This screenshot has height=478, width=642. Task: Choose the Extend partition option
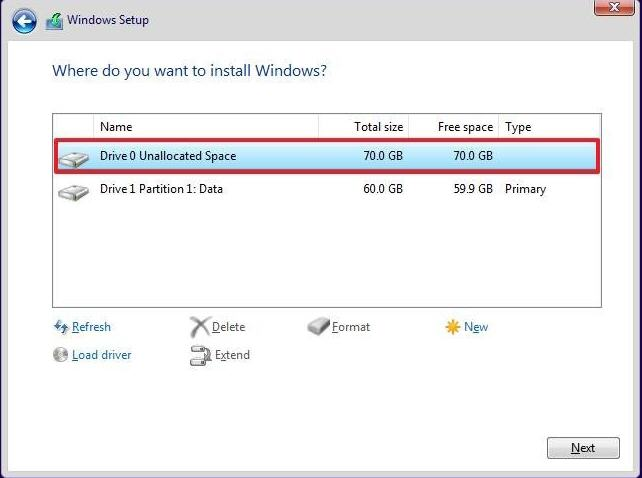click(232, 355)
